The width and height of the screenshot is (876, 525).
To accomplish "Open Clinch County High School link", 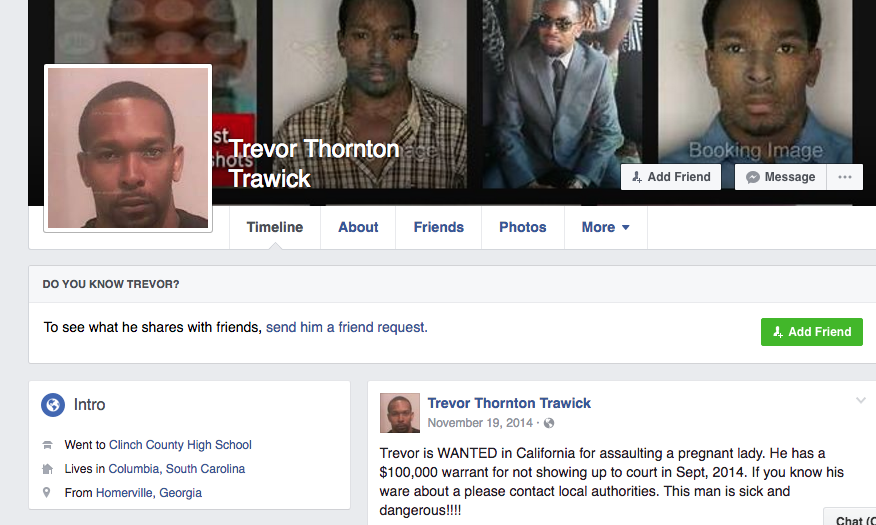I will [x=180, y=445].
